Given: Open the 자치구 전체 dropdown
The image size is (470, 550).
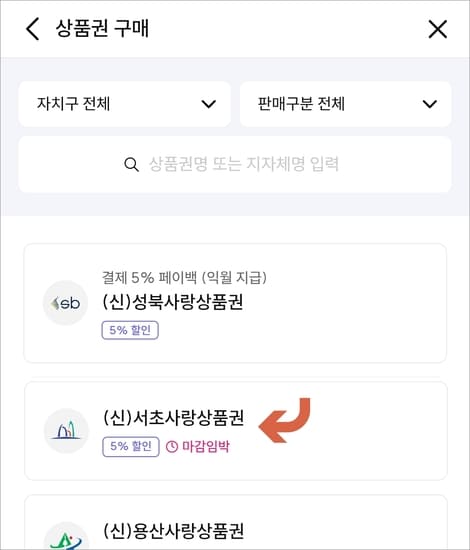Looking at the screenshot, I should tap(125, 104).
